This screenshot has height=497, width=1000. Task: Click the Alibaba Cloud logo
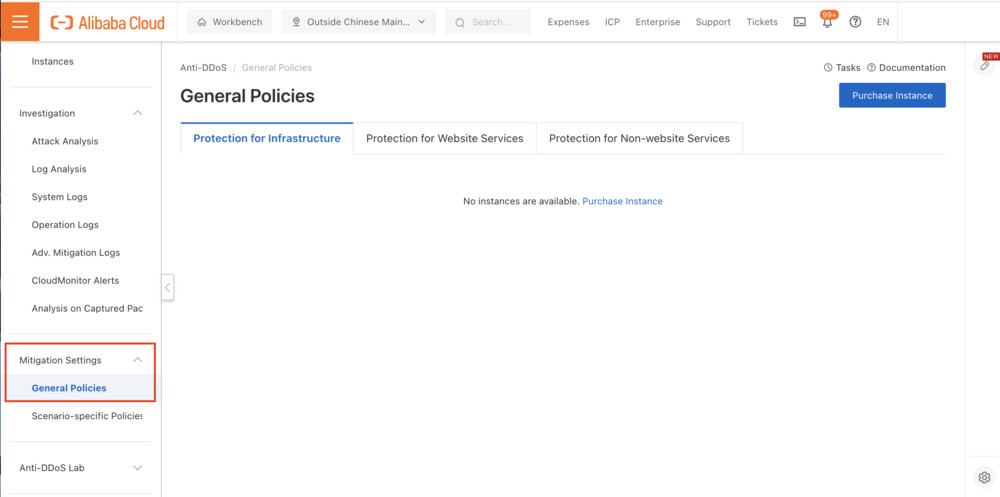click(x=107, y=22)
